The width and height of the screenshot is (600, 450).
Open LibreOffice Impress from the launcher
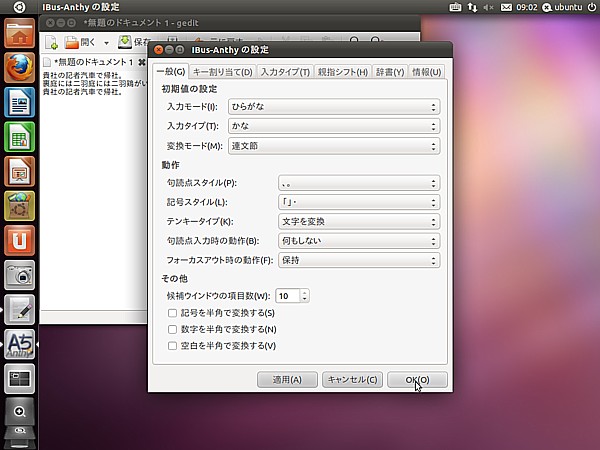(20, 171)
